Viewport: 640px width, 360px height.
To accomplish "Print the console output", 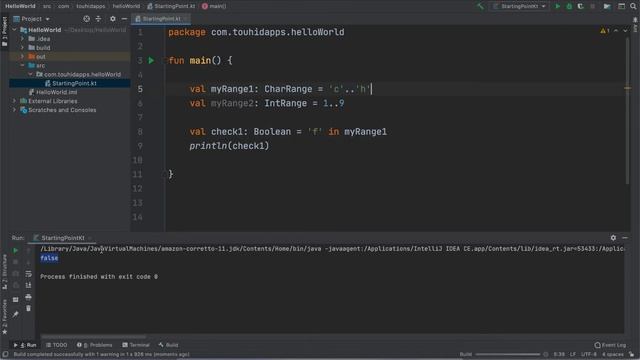I will coord(28,297).
